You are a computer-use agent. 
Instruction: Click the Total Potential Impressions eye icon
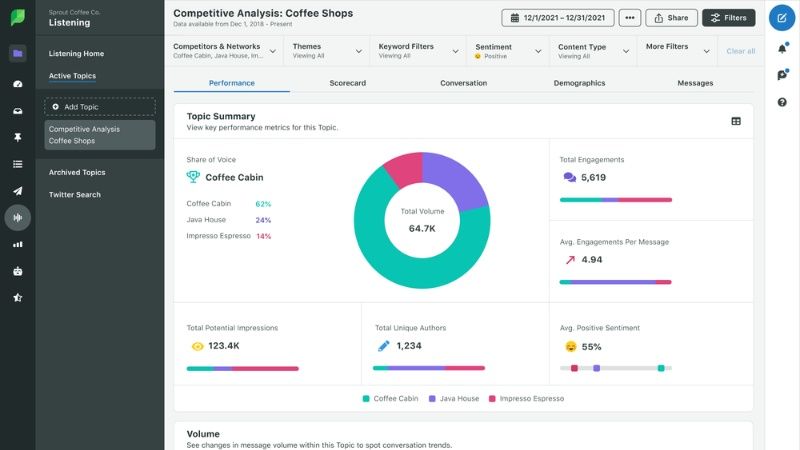(x=197, y=346)
